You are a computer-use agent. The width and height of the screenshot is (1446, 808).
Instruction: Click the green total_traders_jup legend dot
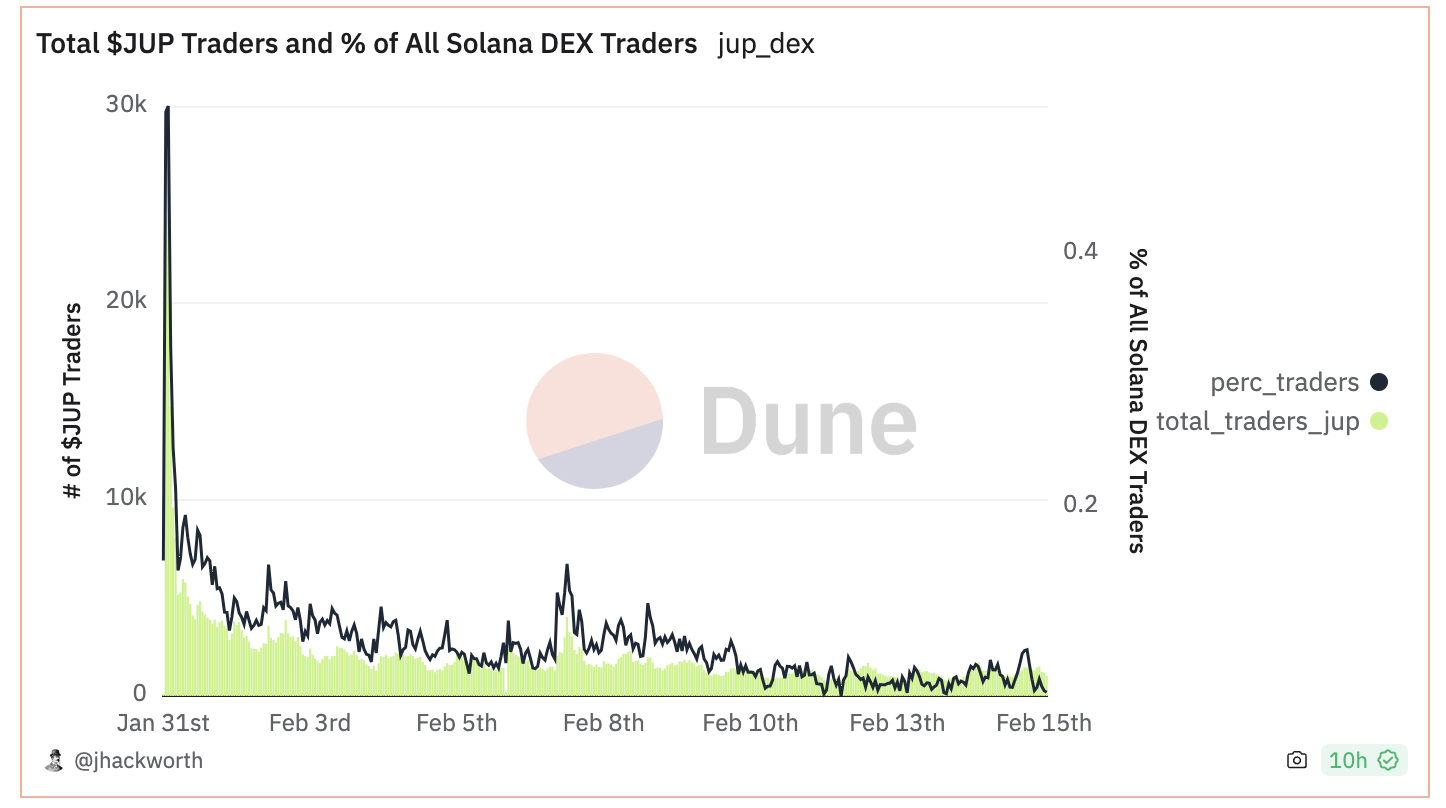pos(1379,421)
